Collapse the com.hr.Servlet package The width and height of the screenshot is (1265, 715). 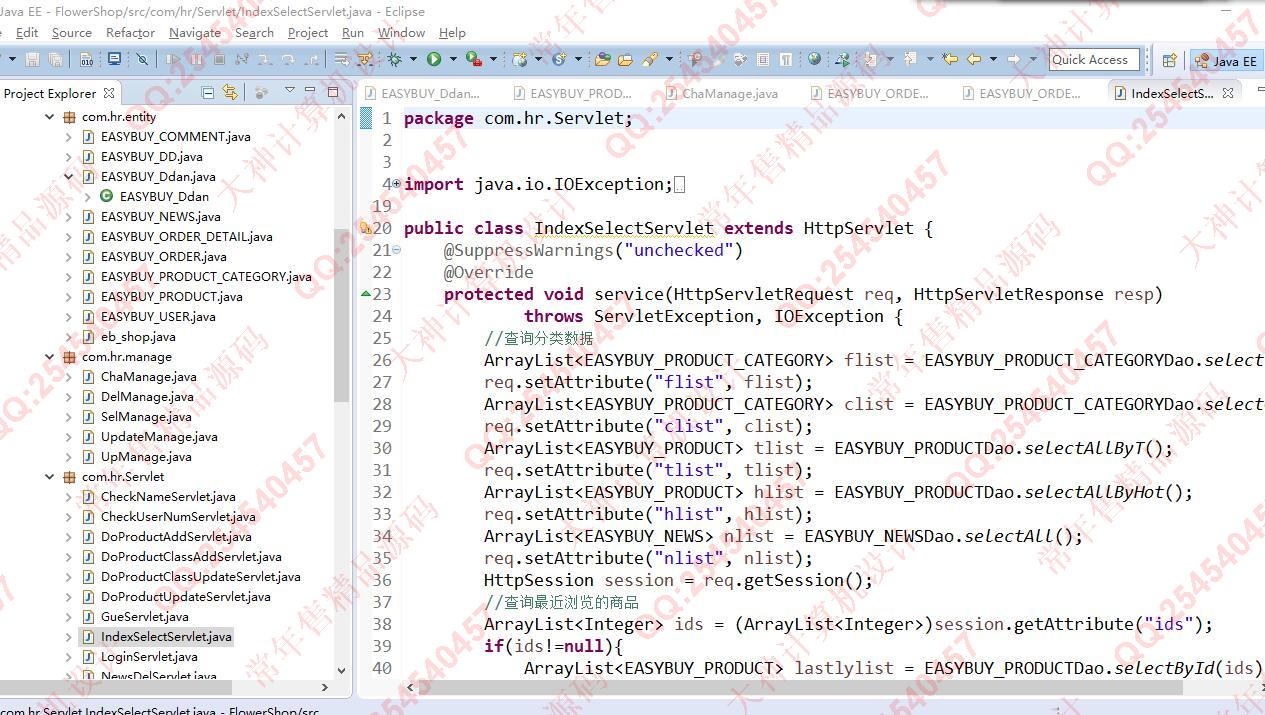click(x=50, y=477)
